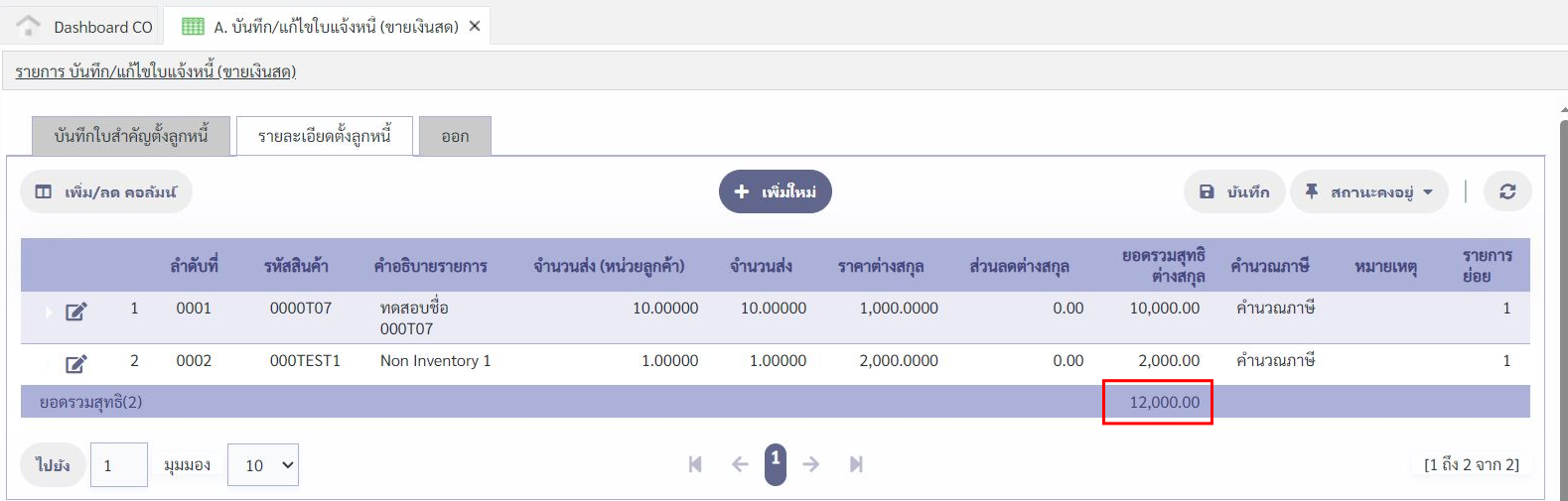This screenshot has height=501, width=1568.
Task: Switch to บันทึกใบสำคัญตั้งลูกหนี้ tab
Action: (x=131, y=136)
